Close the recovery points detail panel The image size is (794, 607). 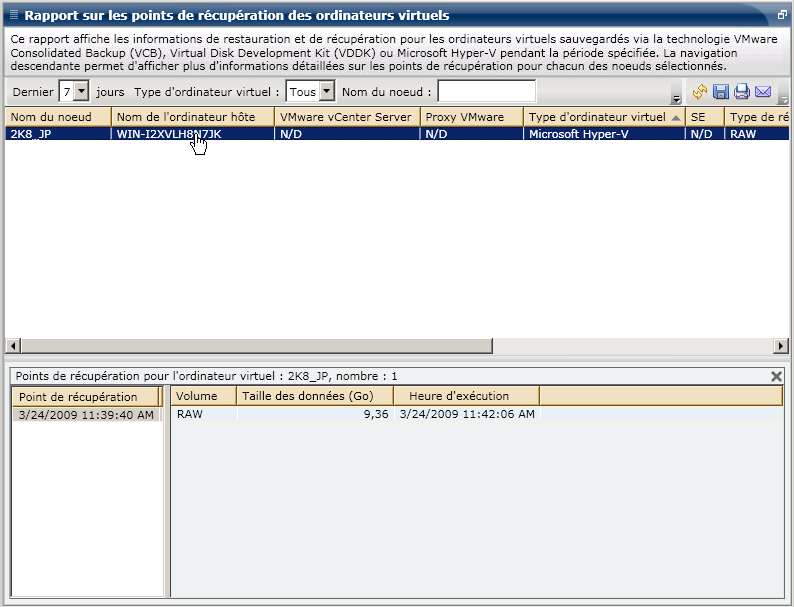pyautogui.click(x=776, y=376)
